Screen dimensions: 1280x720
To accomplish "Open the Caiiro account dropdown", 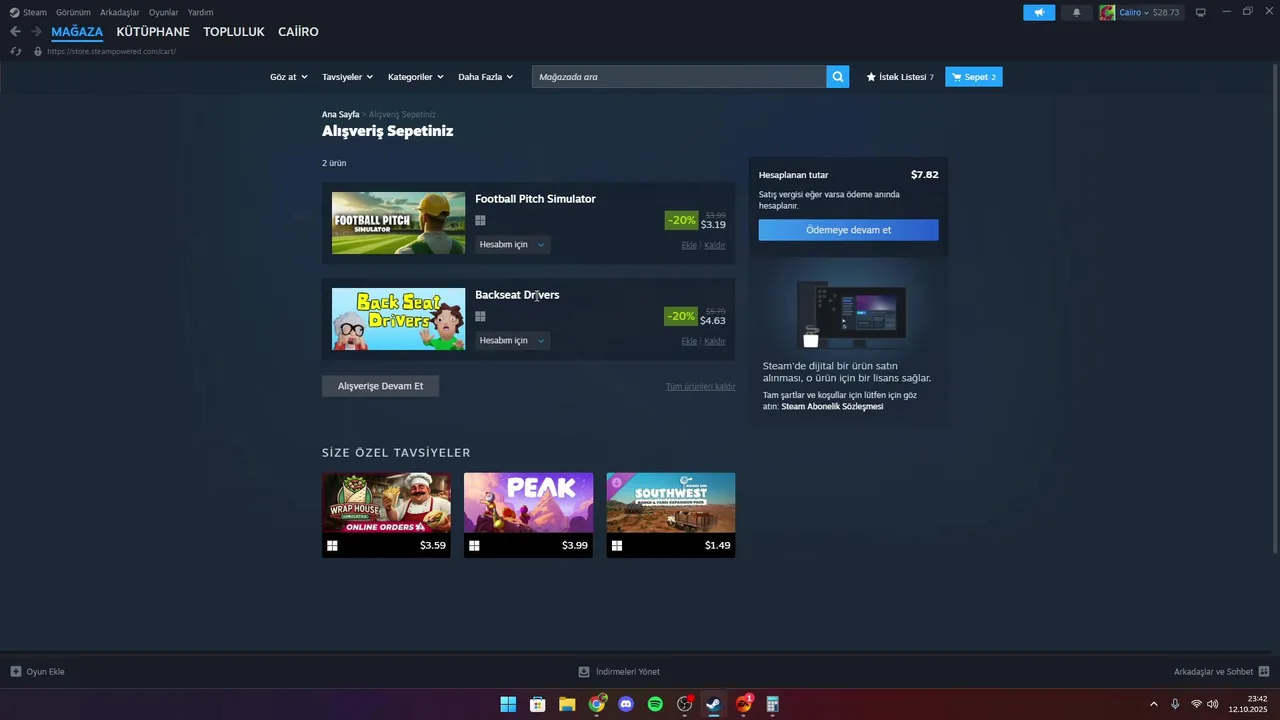I will (x=1142, y=13).
